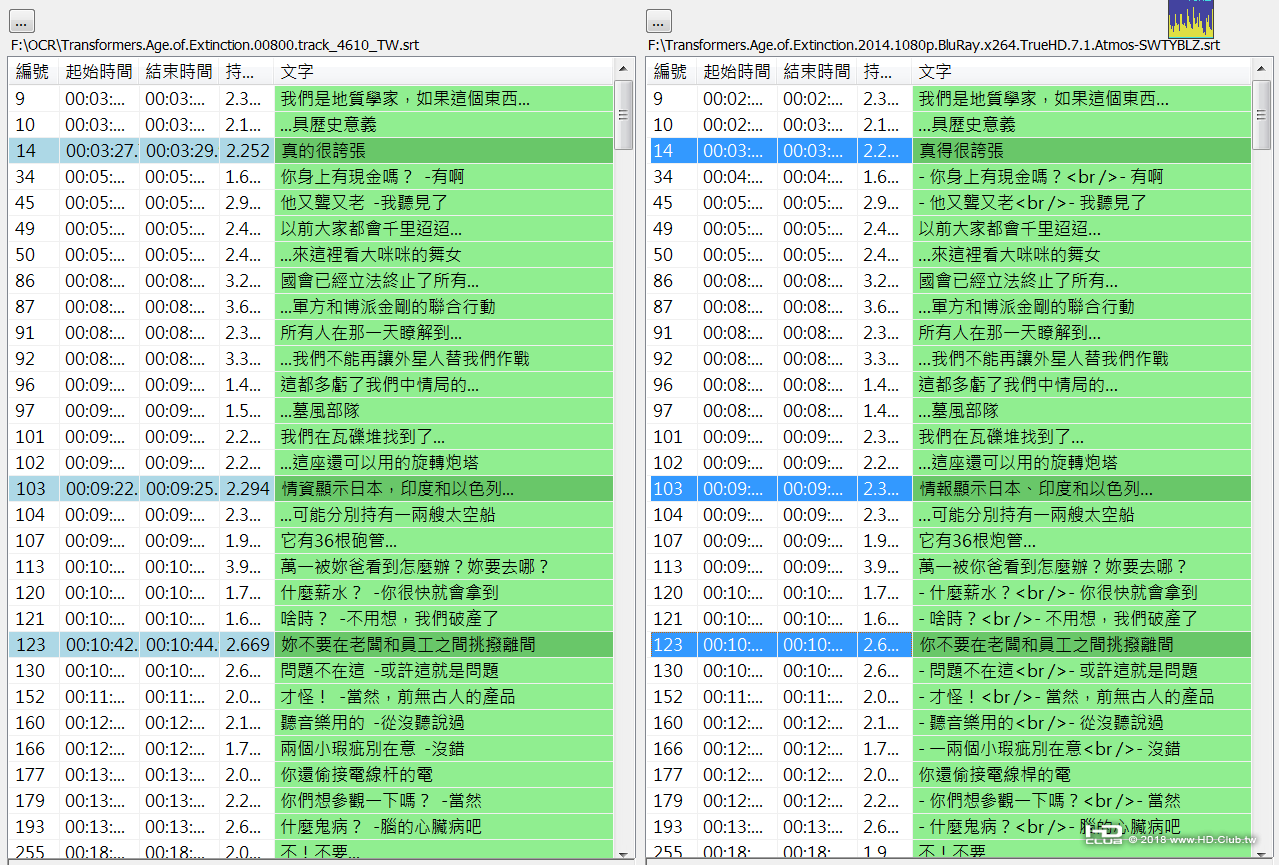Click number 103 in left list
The image size is (1279, 865).
coord(30,488)
